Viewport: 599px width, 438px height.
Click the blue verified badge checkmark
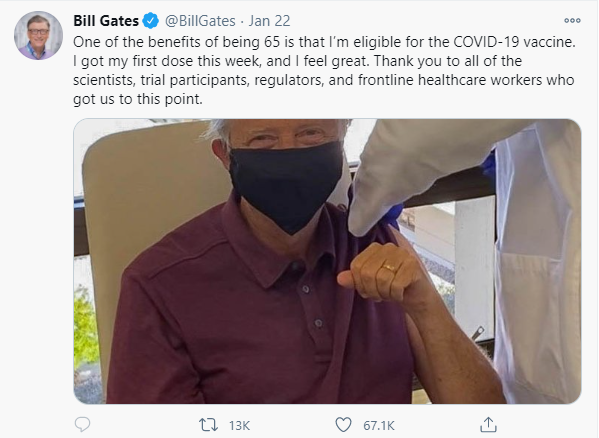point(151,21)
